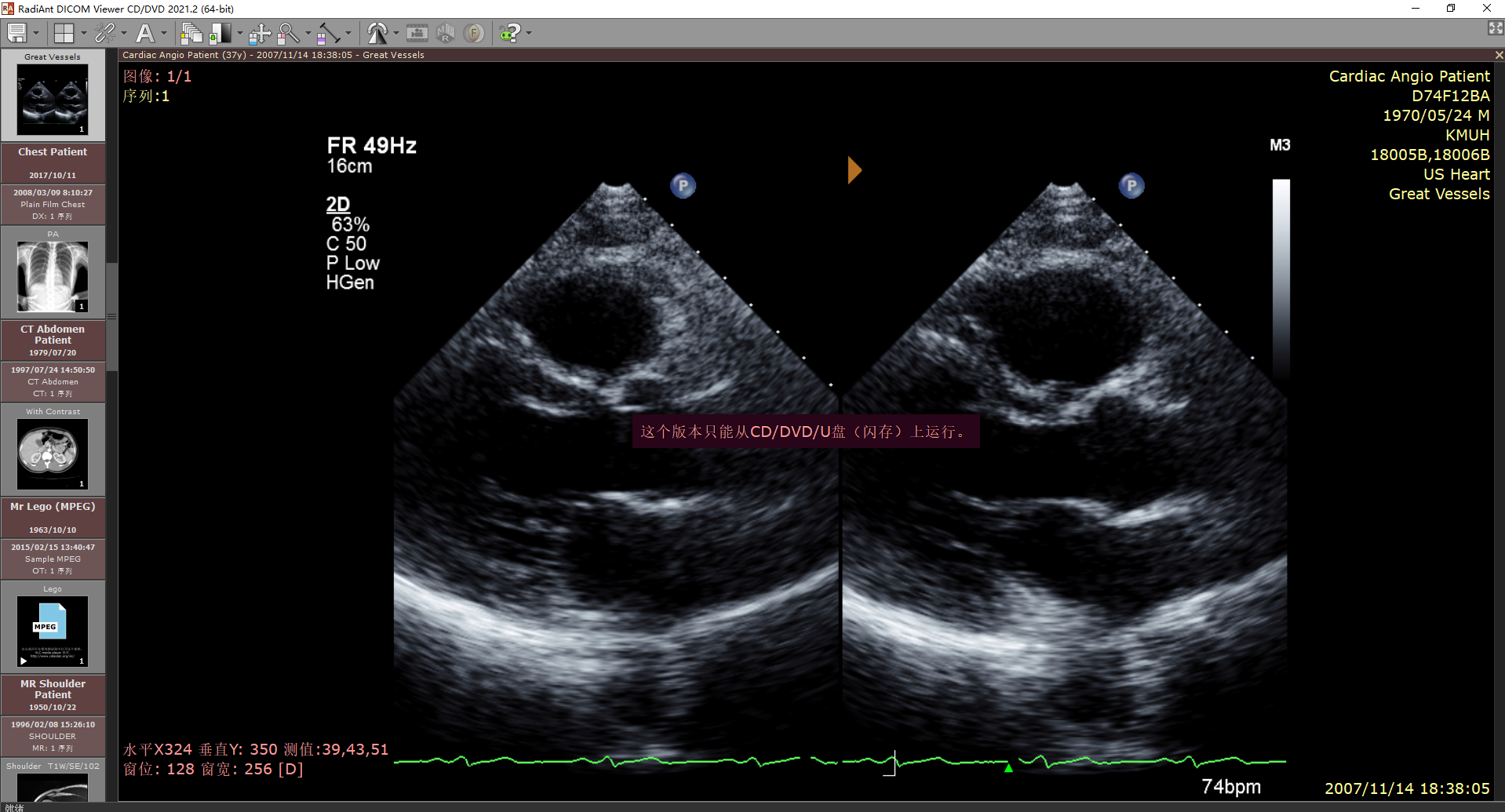1505x812 pixels.
Task: Select the Pan tool in the toolbar
Action: (260, 33)
